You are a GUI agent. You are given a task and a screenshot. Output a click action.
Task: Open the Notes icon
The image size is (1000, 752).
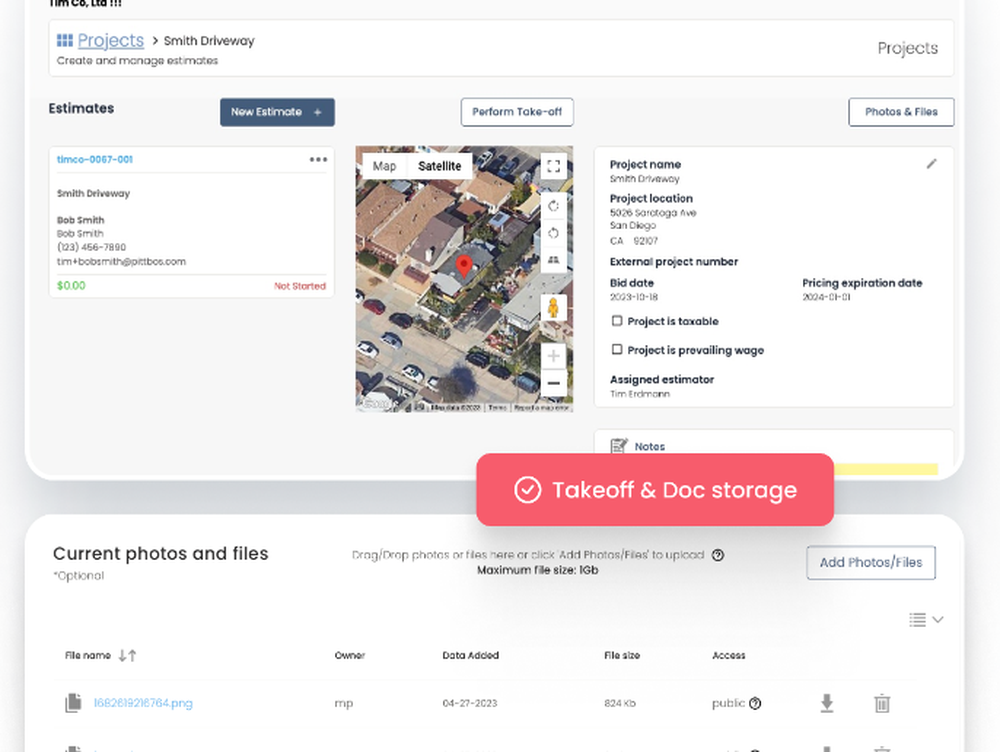[x=619, y=446]
